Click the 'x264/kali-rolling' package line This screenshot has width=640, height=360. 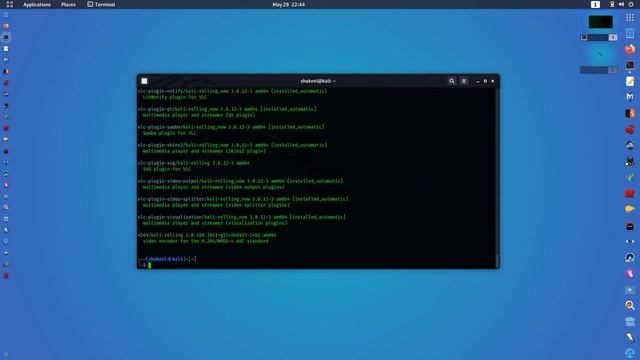click(207, 235)
